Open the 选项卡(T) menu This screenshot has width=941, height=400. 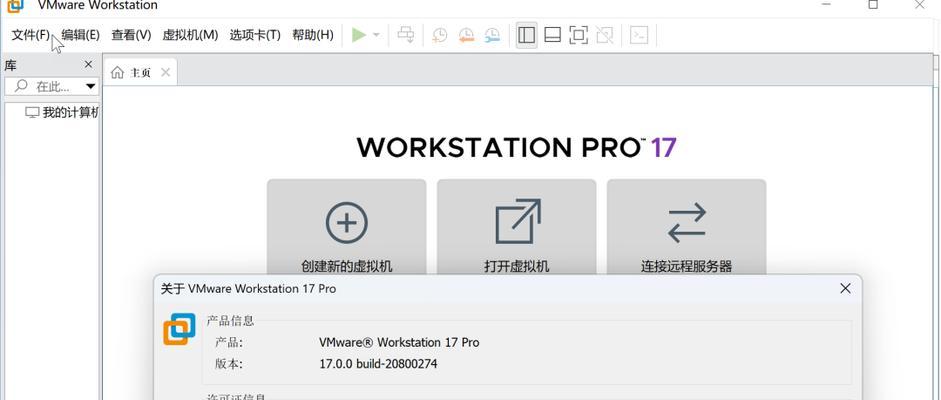255,35
